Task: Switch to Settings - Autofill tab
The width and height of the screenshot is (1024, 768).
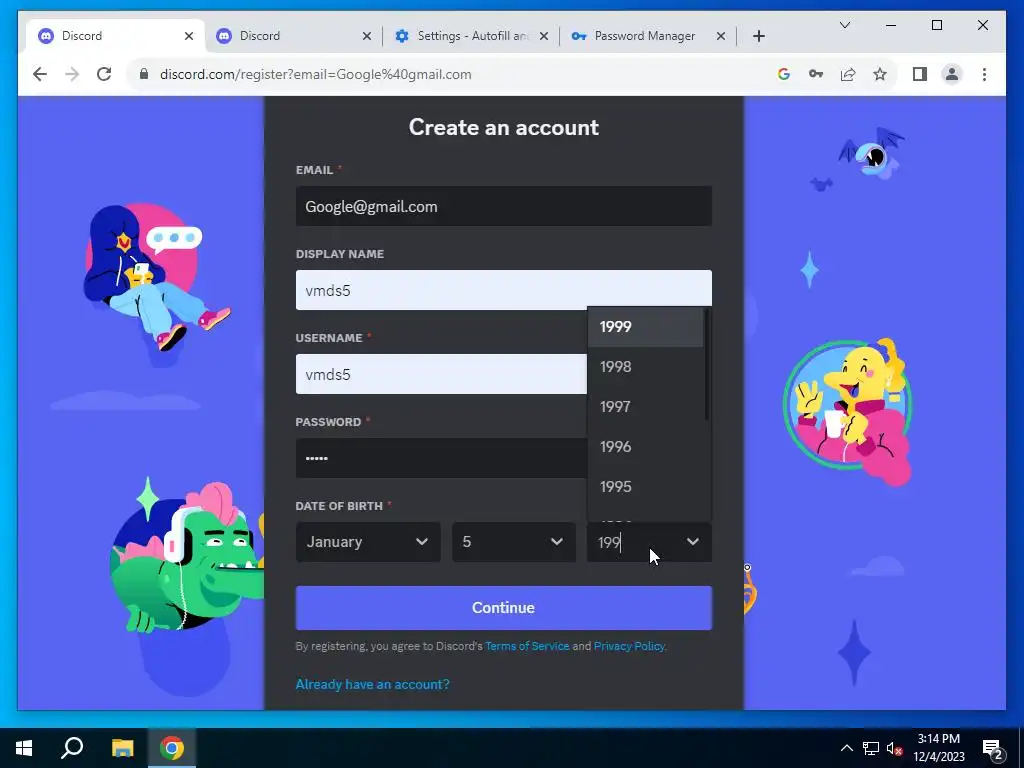Action: [472, 36]
